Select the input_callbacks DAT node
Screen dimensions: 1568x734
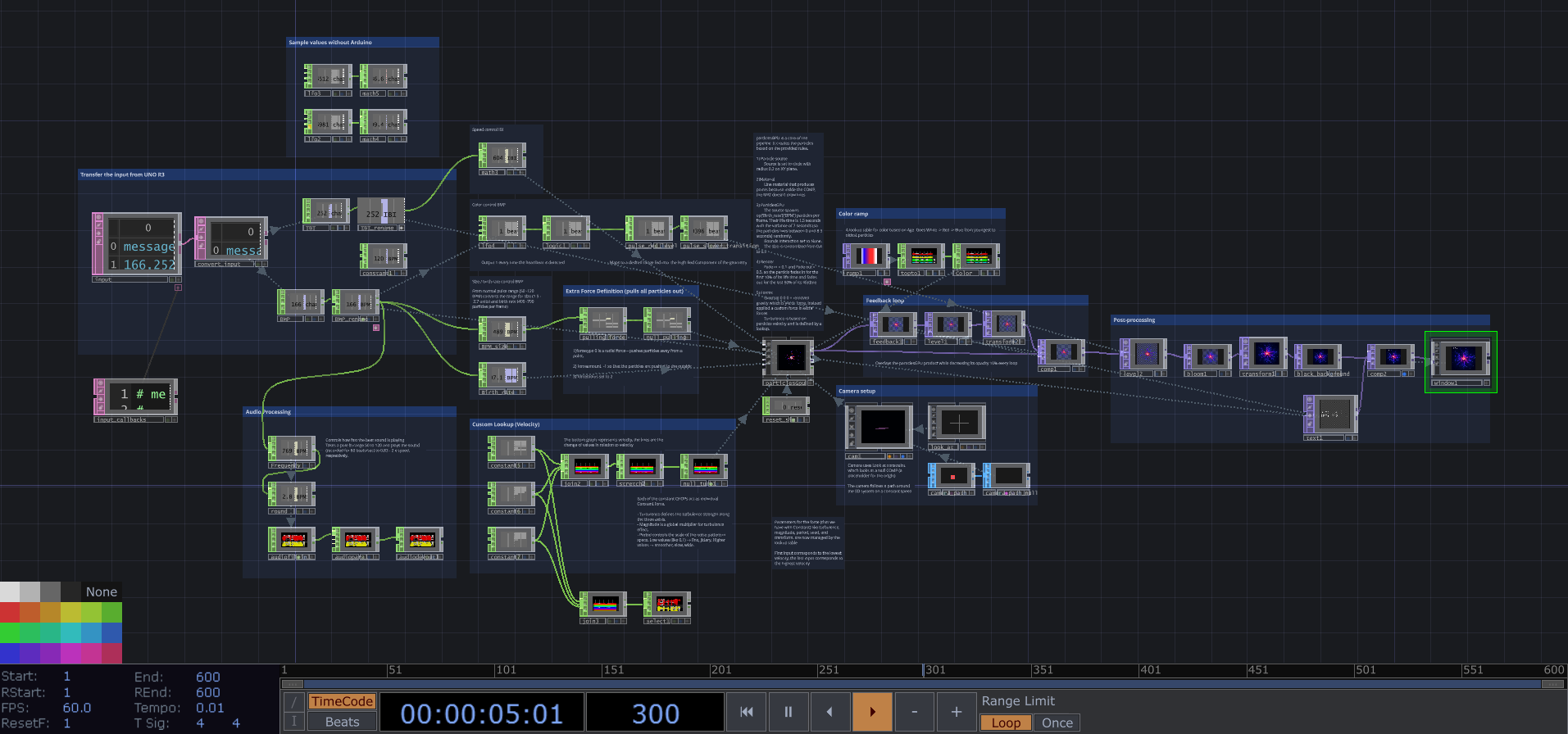(x=136, y=397)
